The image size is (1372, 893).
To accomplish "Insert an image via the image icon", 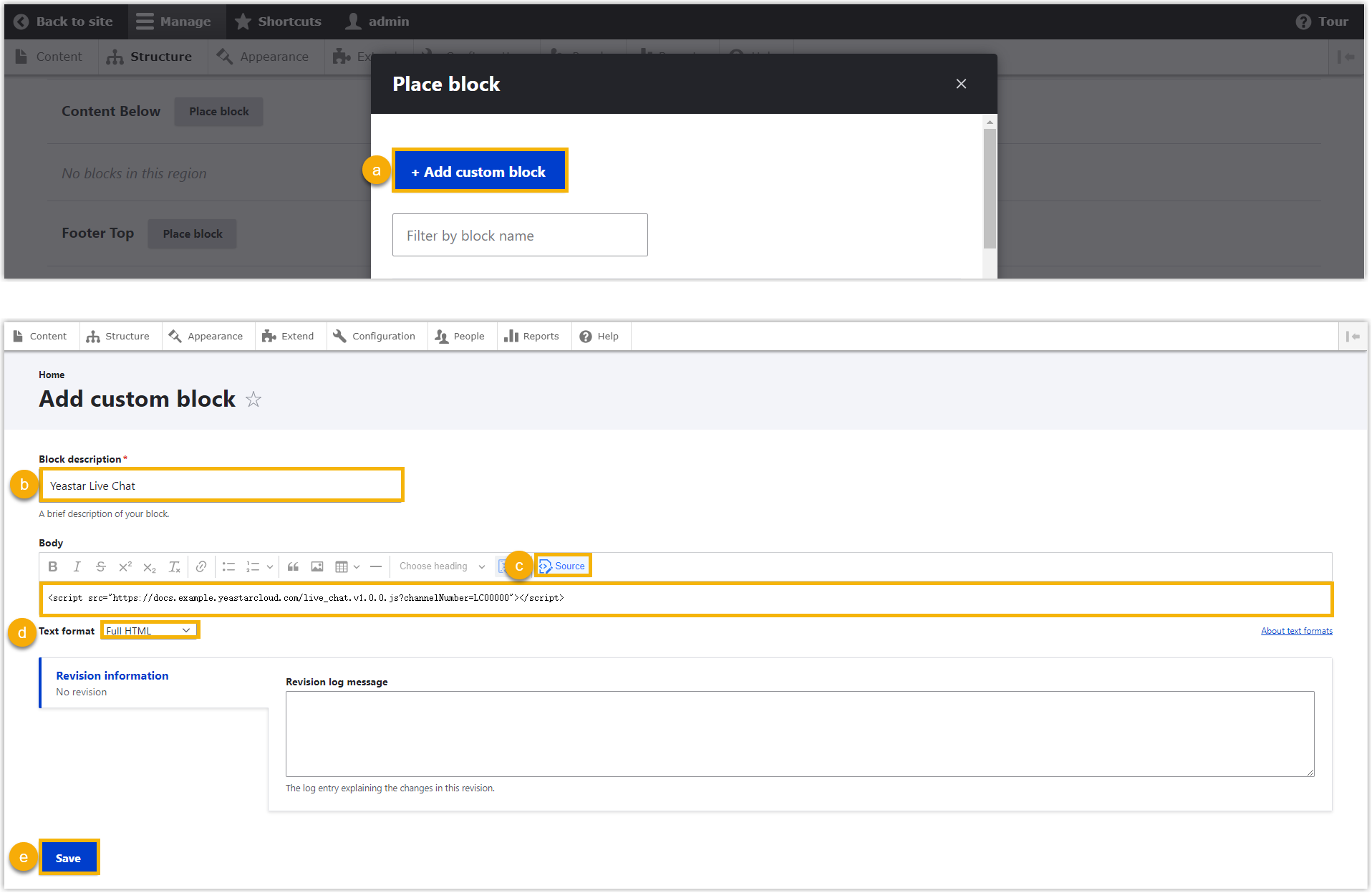I will 317,566.
